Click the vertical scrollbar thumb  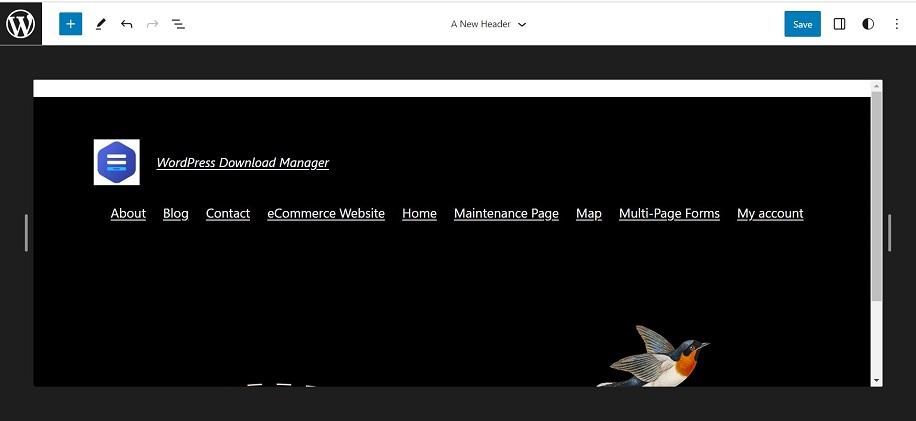click(876, 197)
